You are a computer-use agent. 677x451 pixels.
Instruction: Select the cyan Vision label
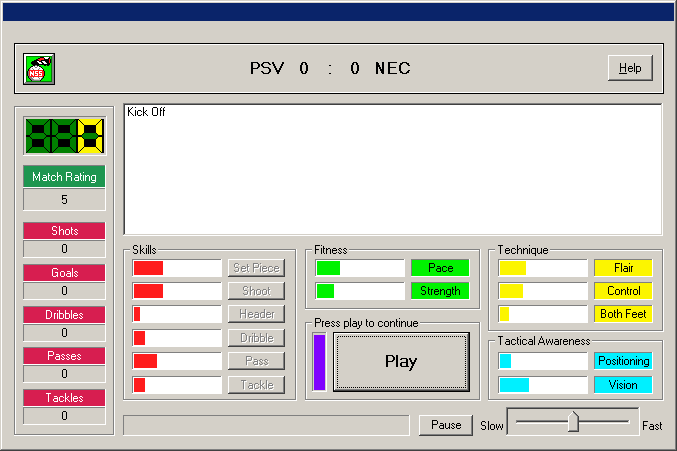(623, 385)
